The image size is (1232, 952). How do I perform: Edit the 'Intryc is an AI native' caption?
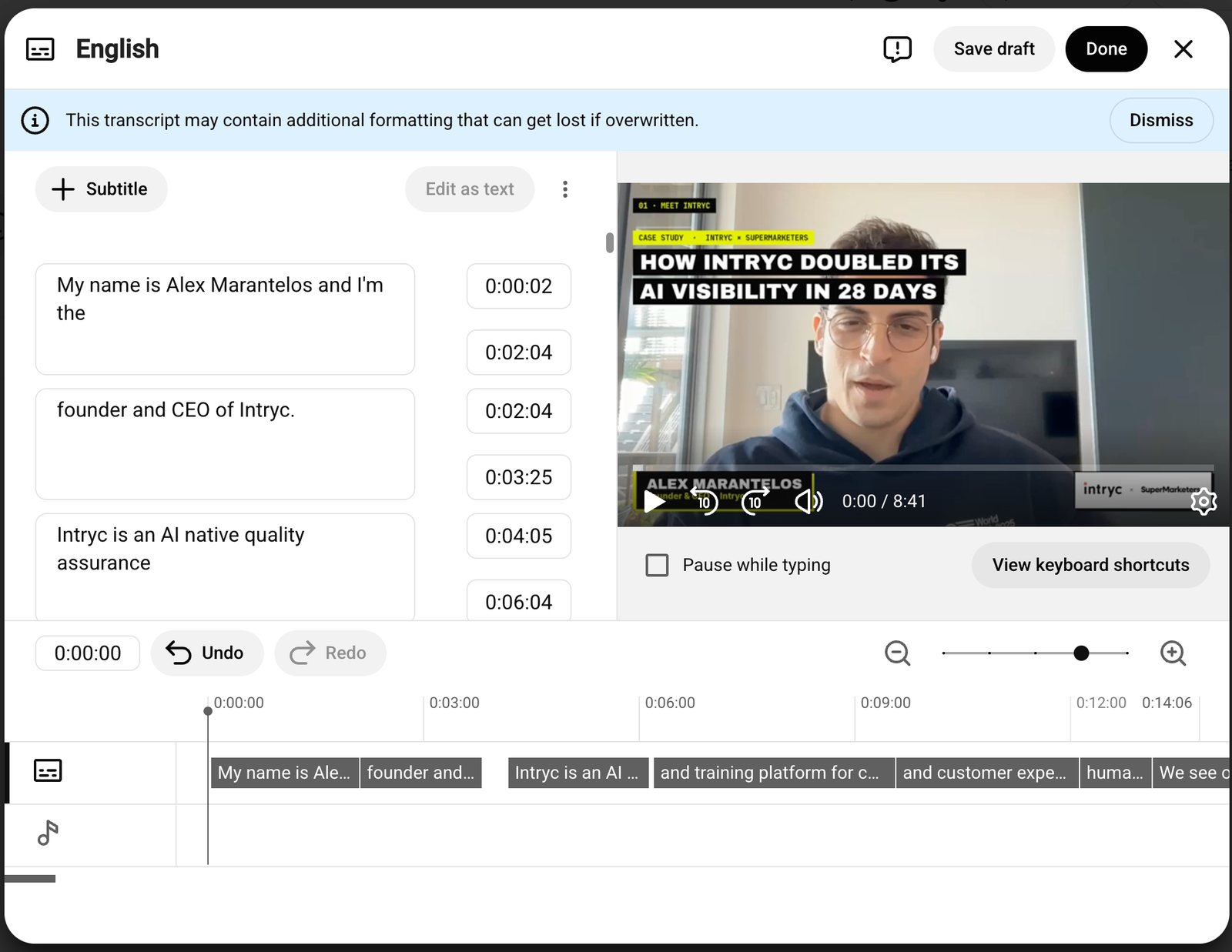[225, 566]
